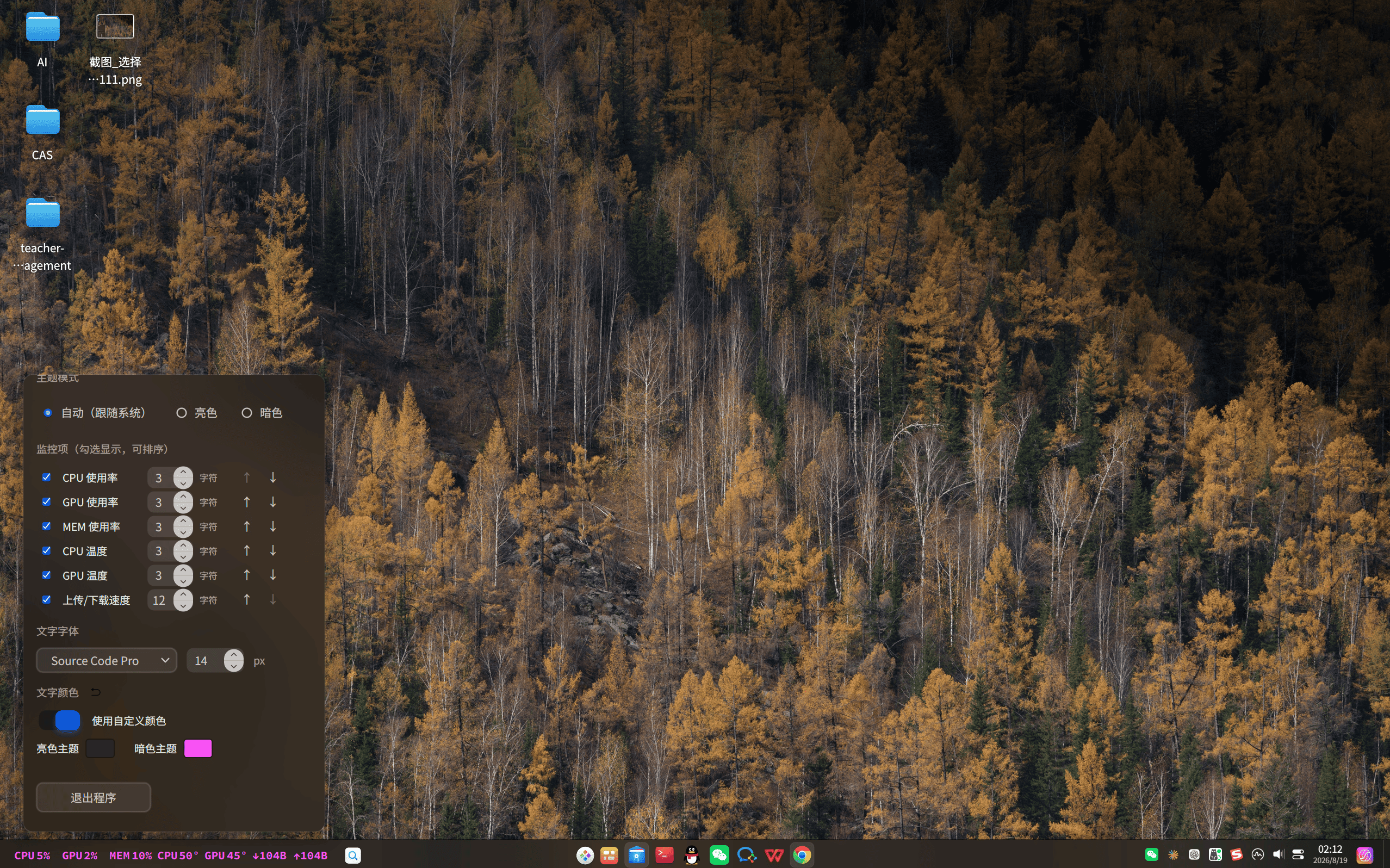This screenshot has width=1390, height=868.
Task: Move 上传/下载速度 row up
Action: [247, 600]
